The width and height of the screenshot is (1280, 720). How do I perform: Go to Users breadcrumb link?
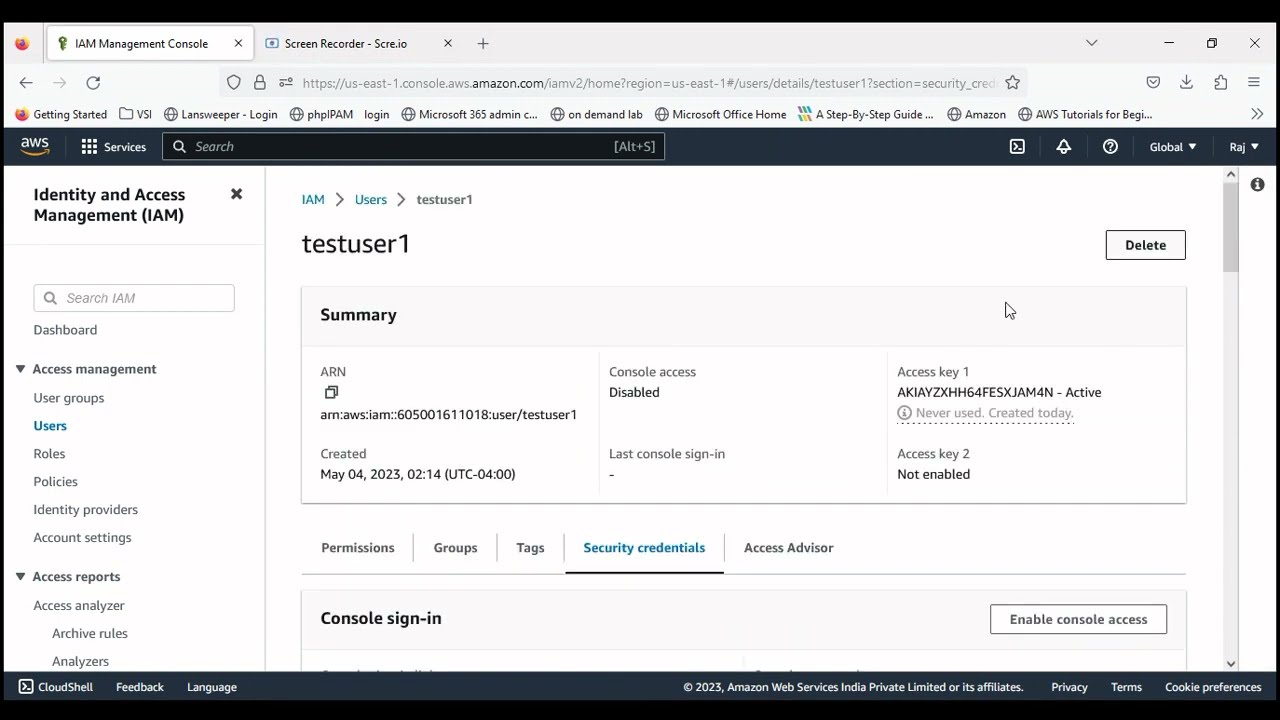pyautogui.click(x=370, y=200)
